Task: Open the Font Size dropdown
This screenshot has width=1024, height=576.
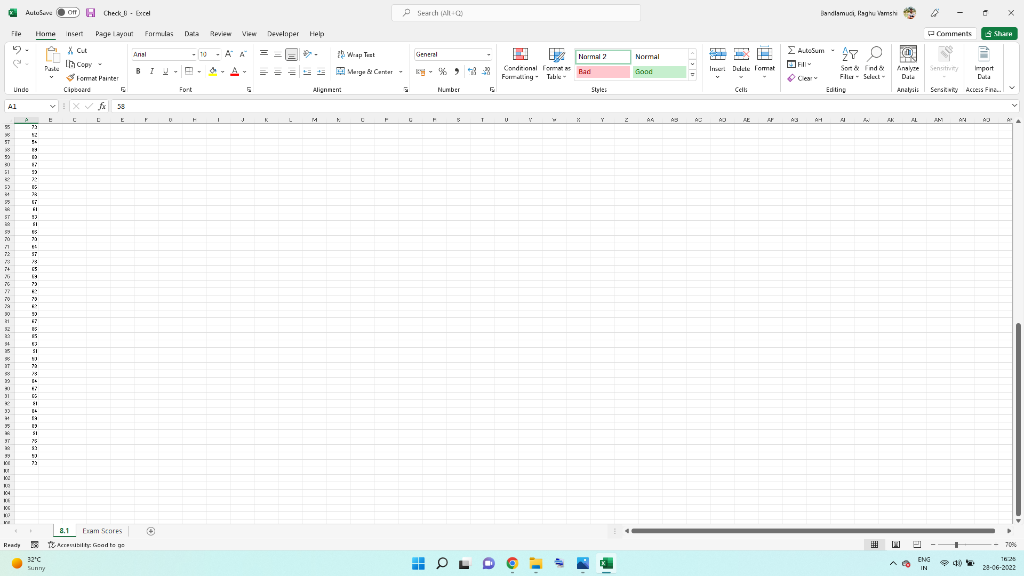Action: 217,55
